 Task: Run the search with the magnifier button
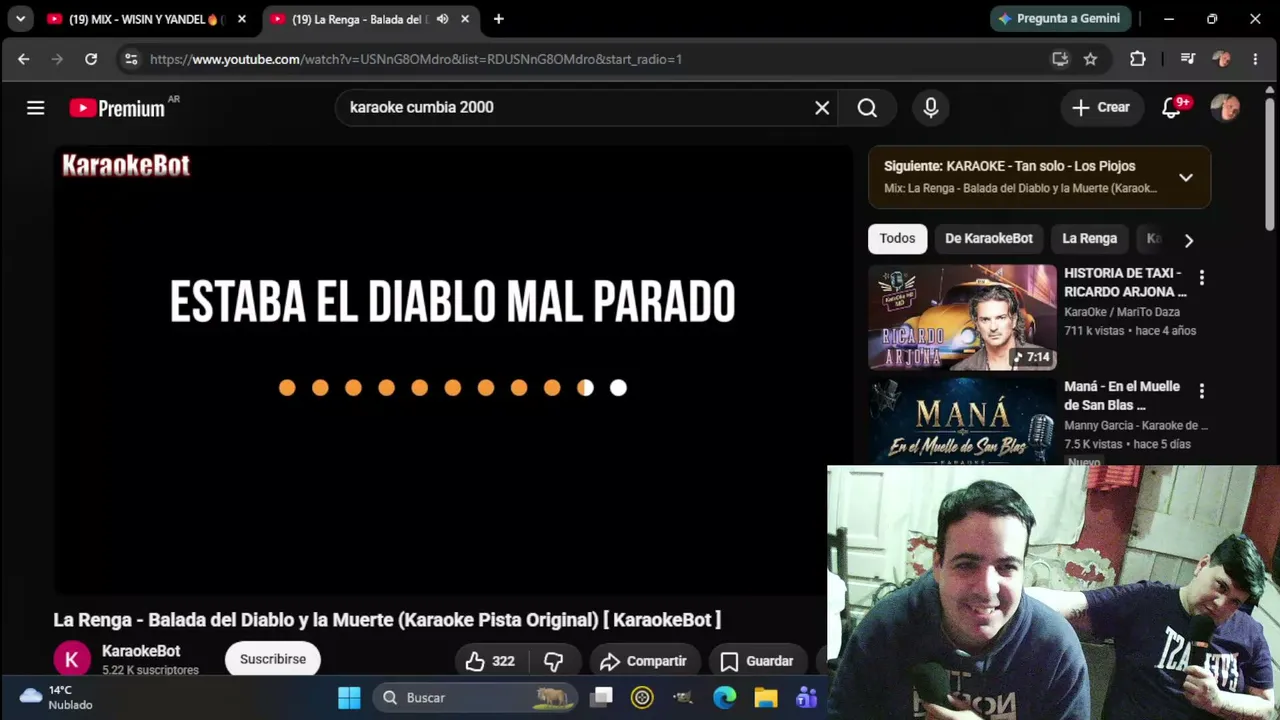pos(867,108)
